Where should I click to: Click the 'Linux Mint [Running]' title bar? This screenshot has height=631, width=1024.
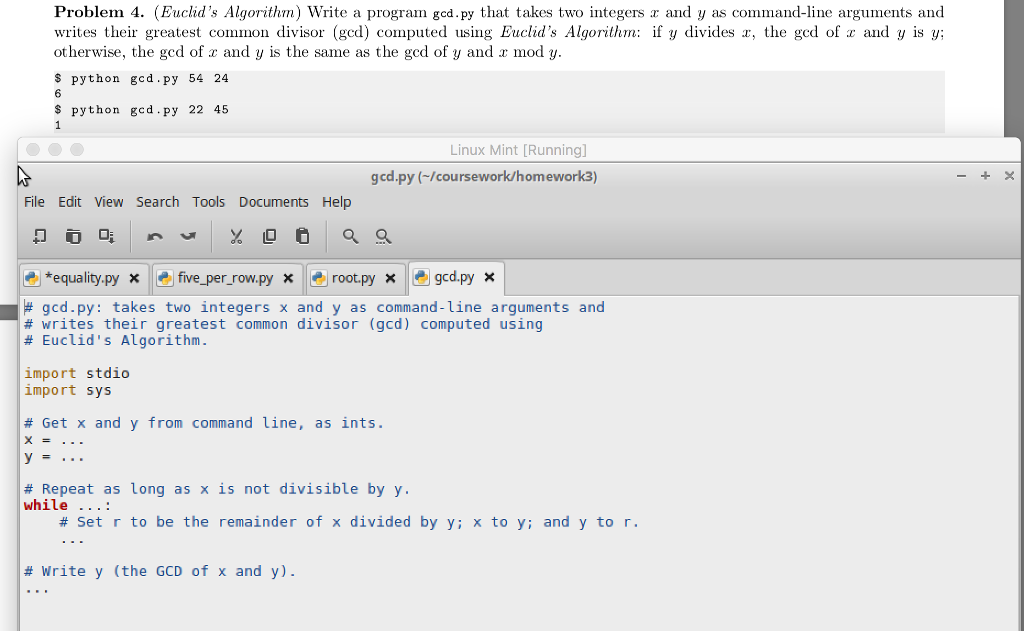coord(518,150)
